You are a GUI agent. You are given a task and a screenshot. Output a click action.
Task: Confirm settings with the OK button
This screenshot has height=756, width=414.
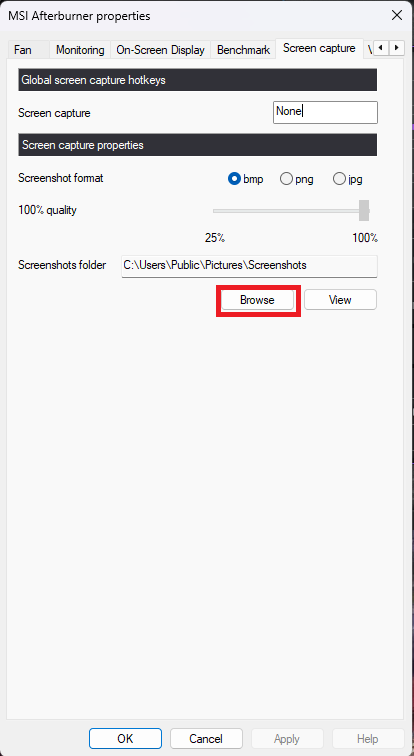click(125, 739)
